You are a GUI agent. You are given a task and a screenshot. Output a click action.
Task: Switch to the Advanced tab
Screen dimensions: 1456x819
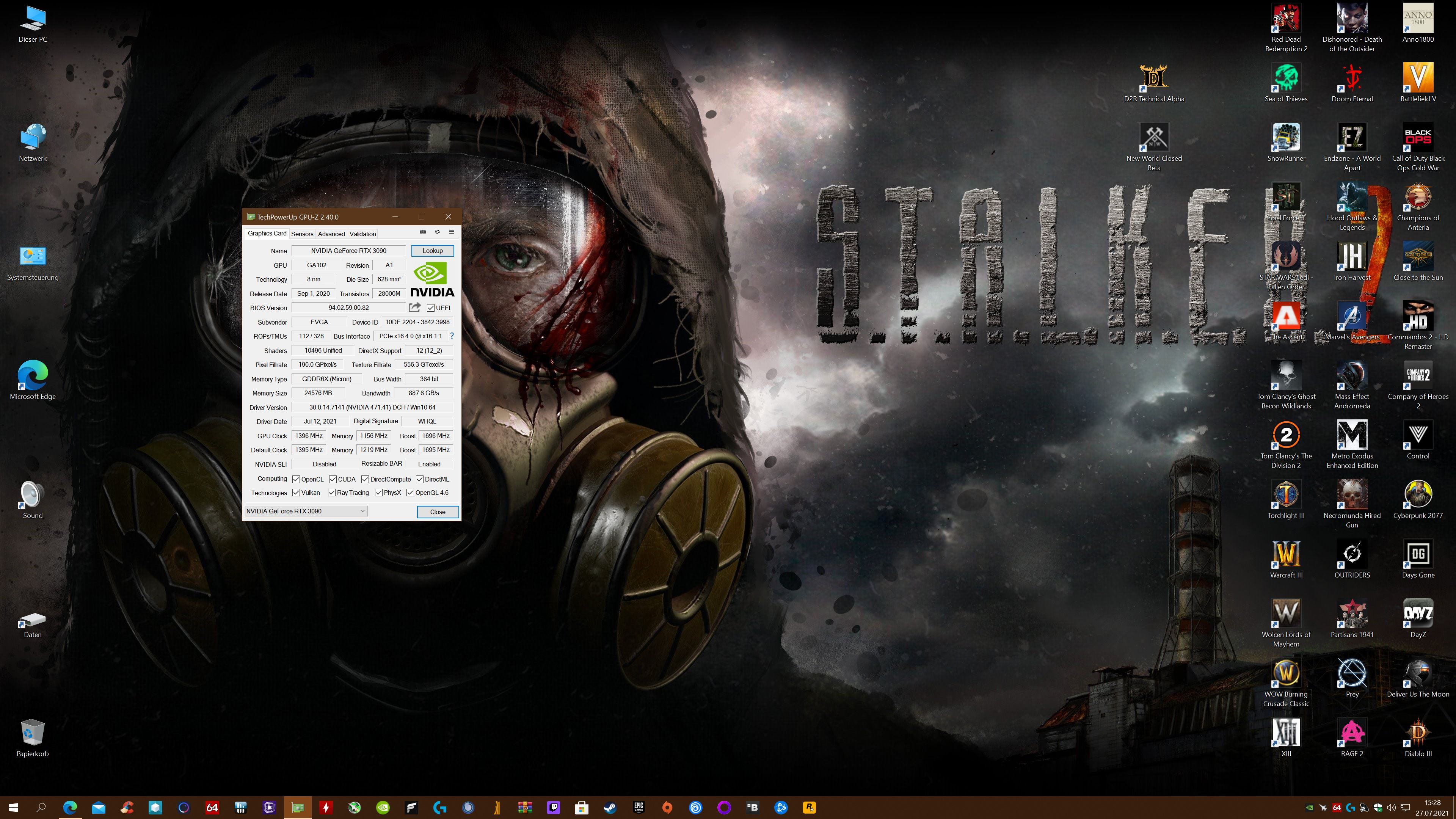(x=331, y=234)
